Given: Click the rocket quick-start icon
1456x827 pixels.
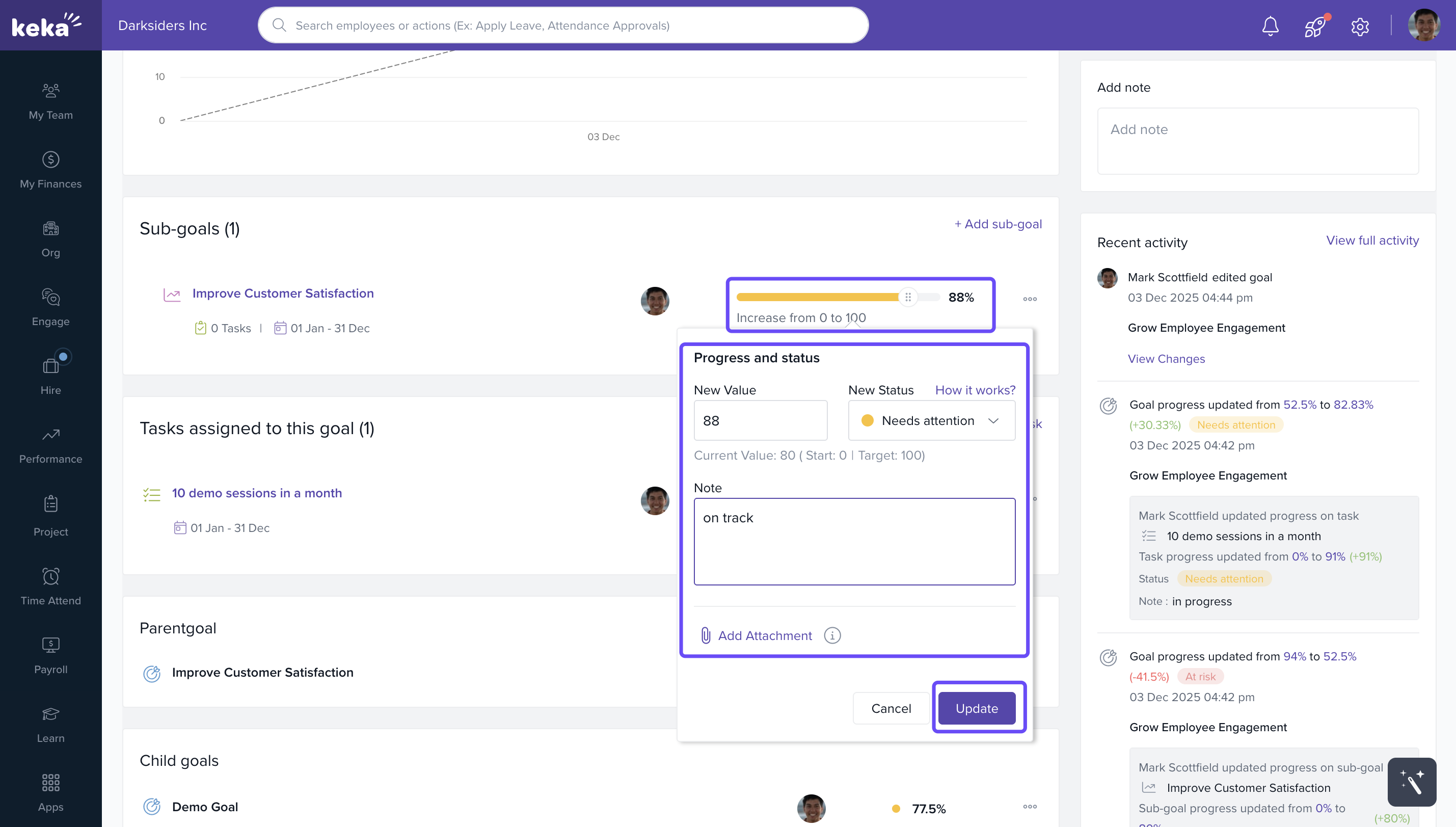Looking at the screenshot, I should point(1314,26).
